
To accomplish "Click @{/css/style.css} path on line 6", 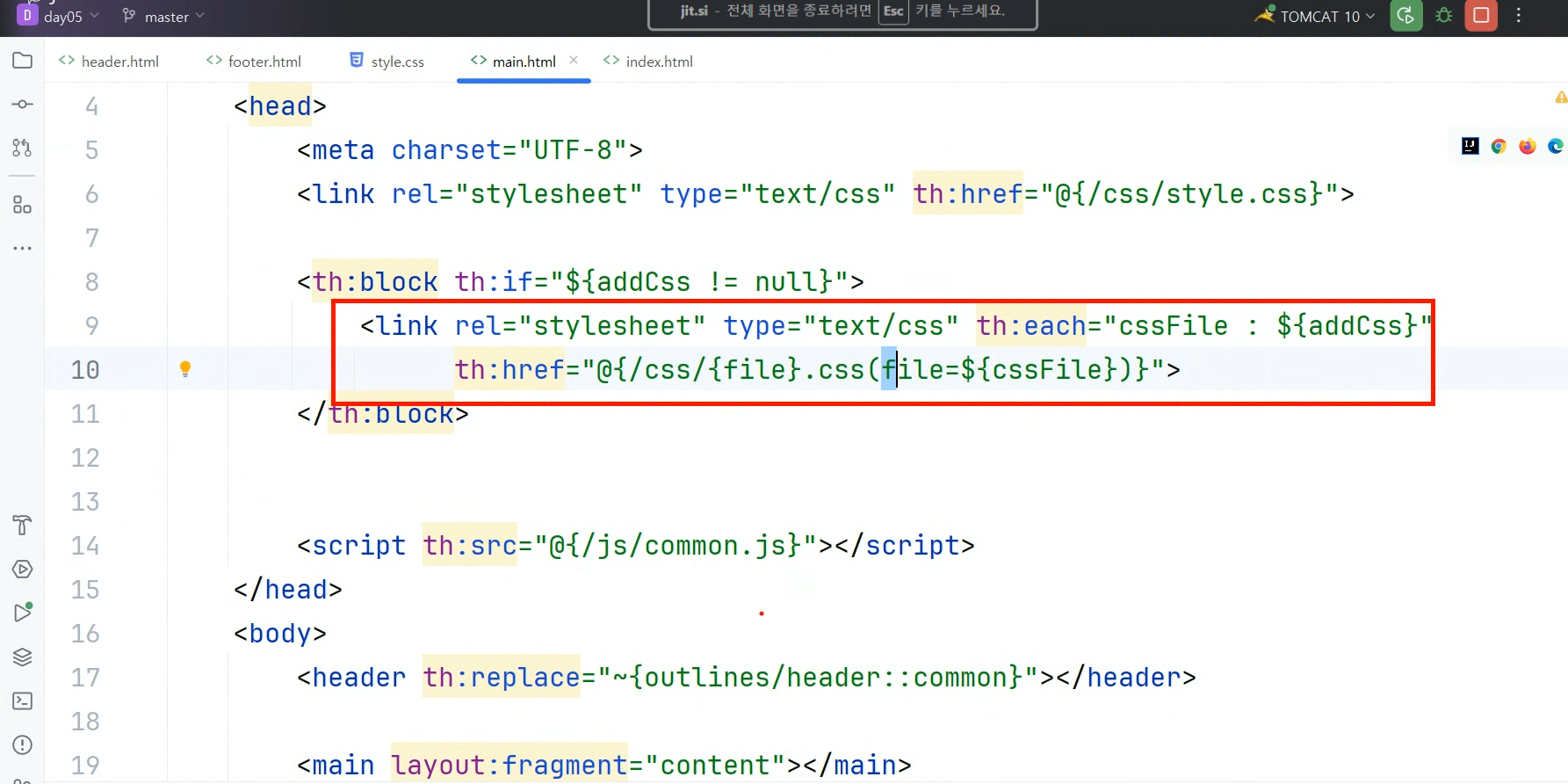I will (x=1189, y=193).
